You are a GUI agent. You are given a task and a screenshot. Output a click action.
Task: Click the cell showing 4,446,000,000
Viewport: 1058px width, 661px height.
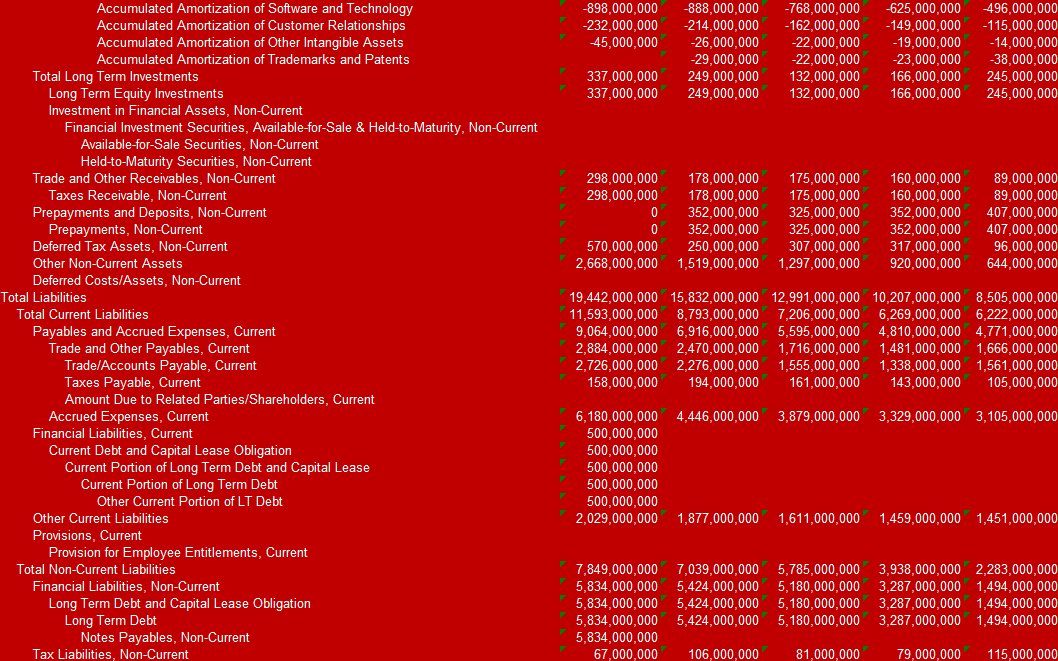[718, 417]
